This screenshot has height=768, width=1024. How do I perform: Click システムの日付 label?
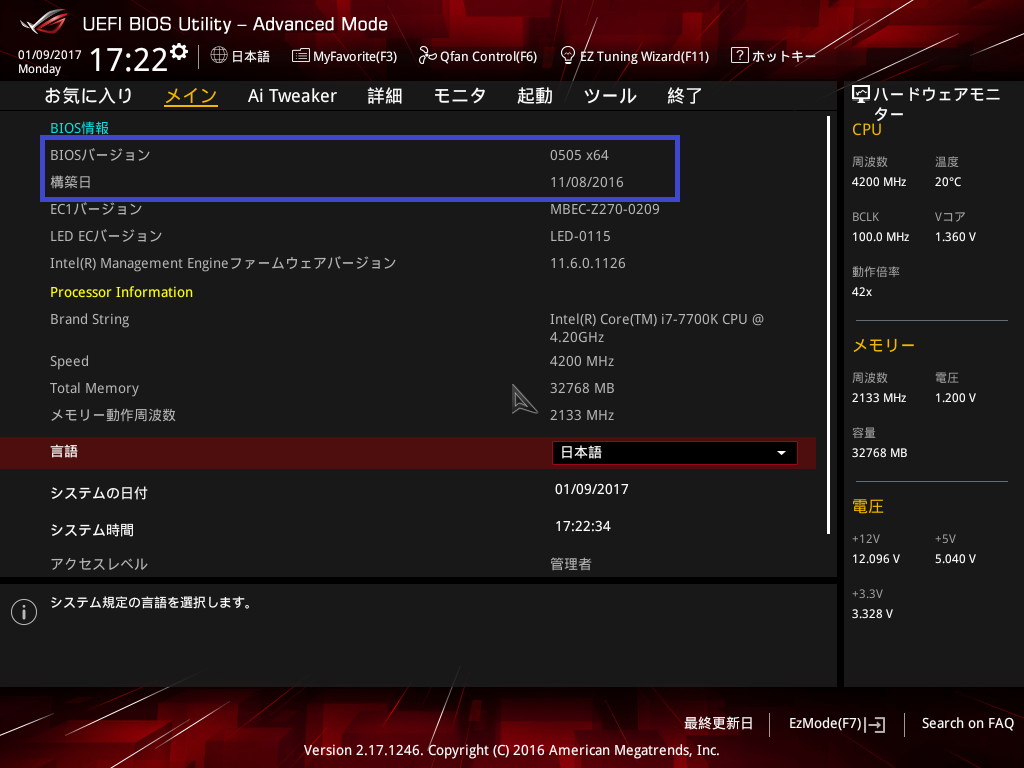coord(99,493)
